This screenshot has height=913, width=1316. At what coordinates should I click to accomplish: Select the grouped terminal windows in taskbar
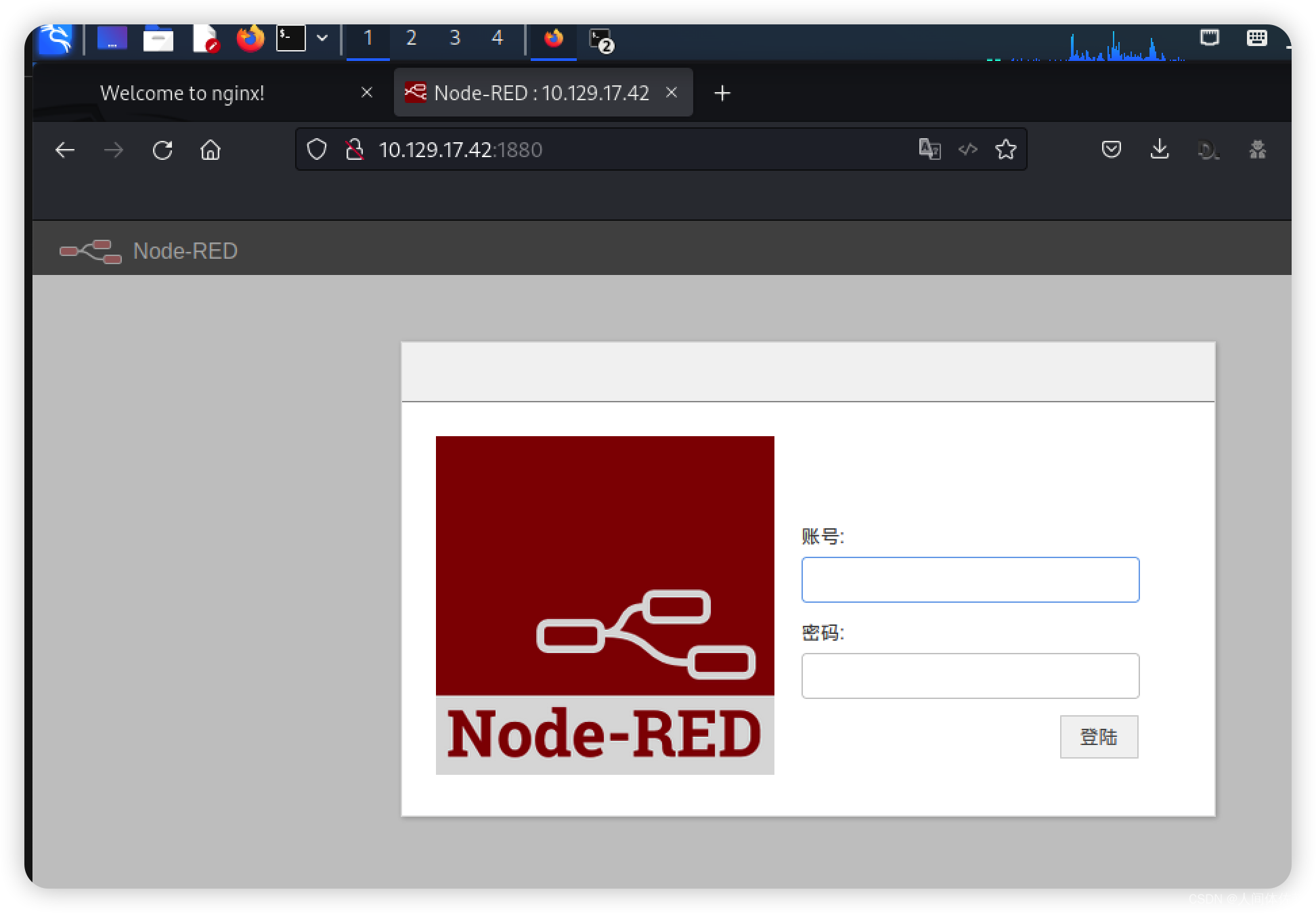[x=601, y=41]
